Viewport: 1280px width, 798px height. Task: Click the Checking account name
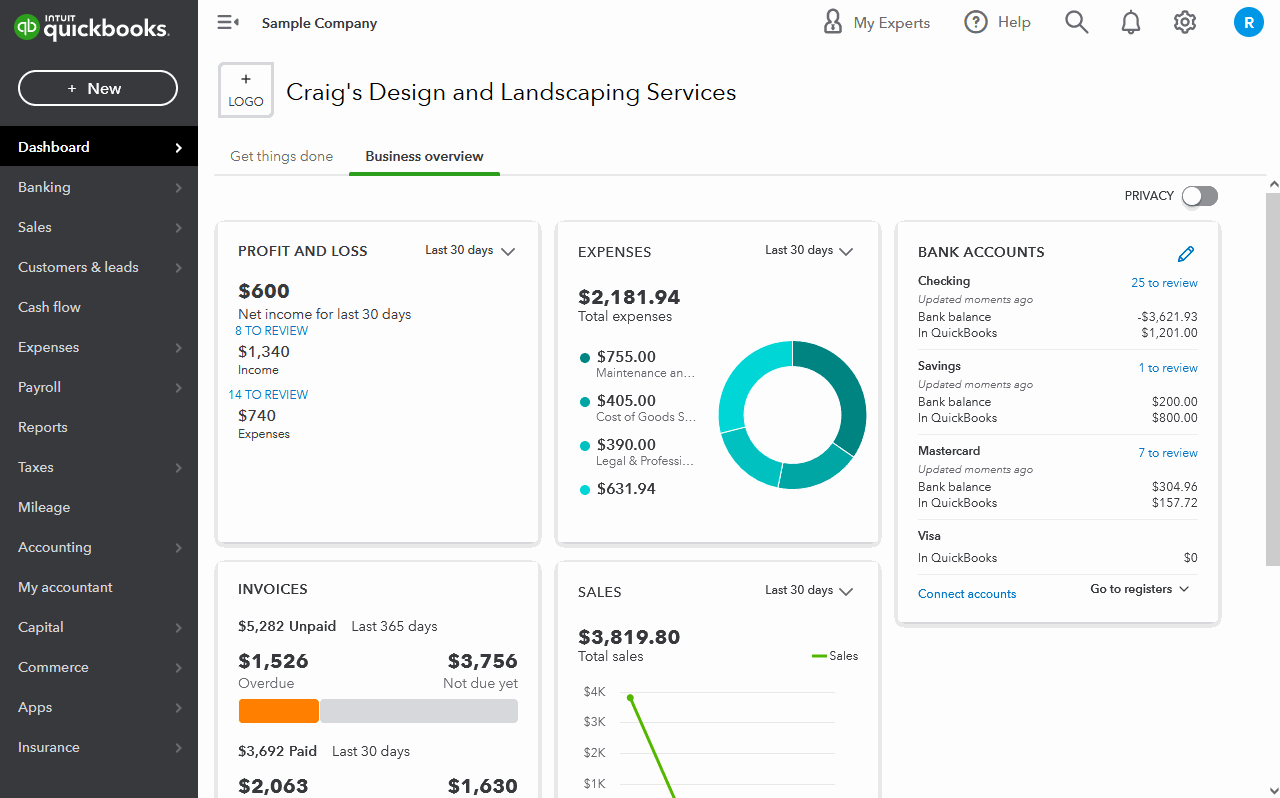pos(944,281)
